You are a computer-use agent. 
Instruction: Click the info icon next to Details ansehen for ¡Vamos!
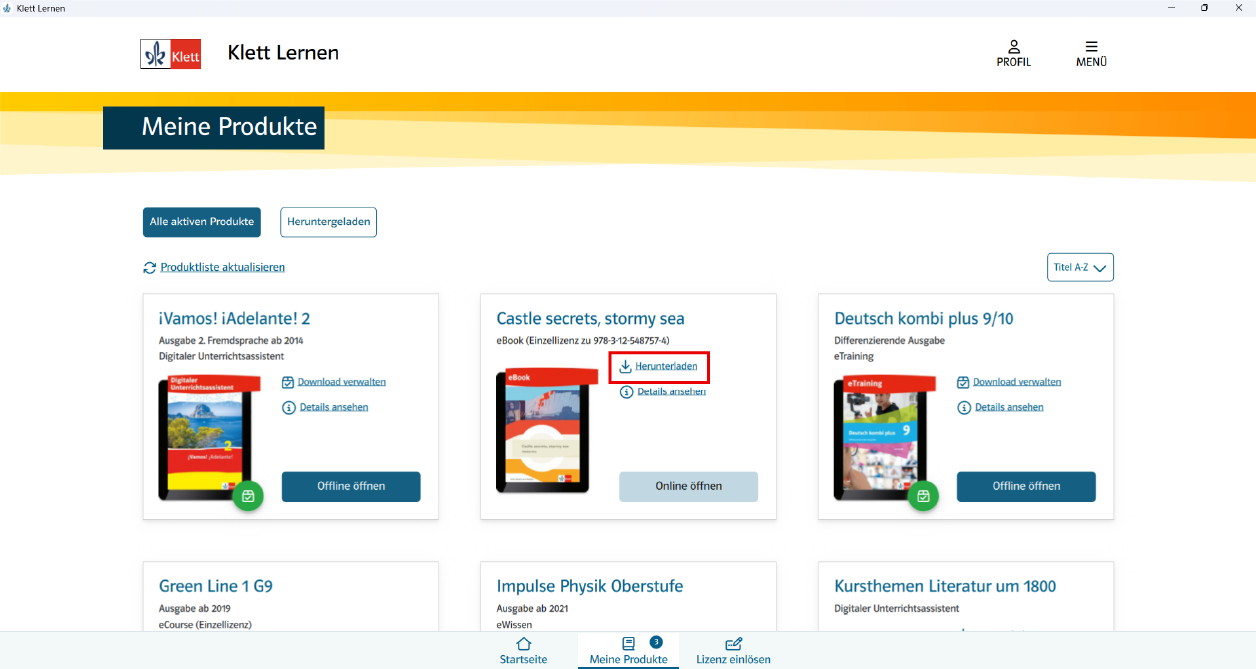point(289,407)
